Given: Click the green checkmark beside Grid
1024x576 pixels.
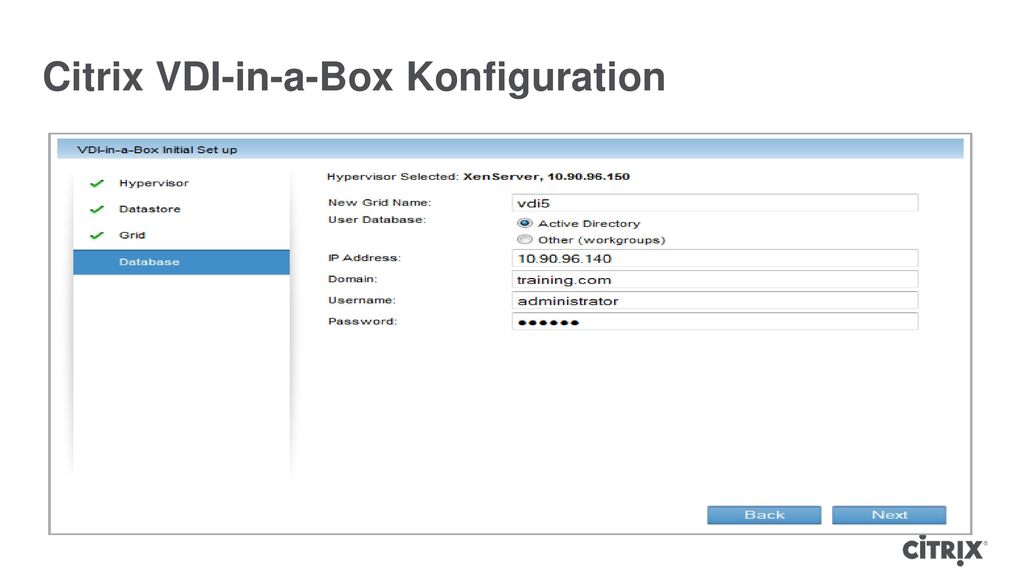Looking at the screenshot, I should point(97,235).
